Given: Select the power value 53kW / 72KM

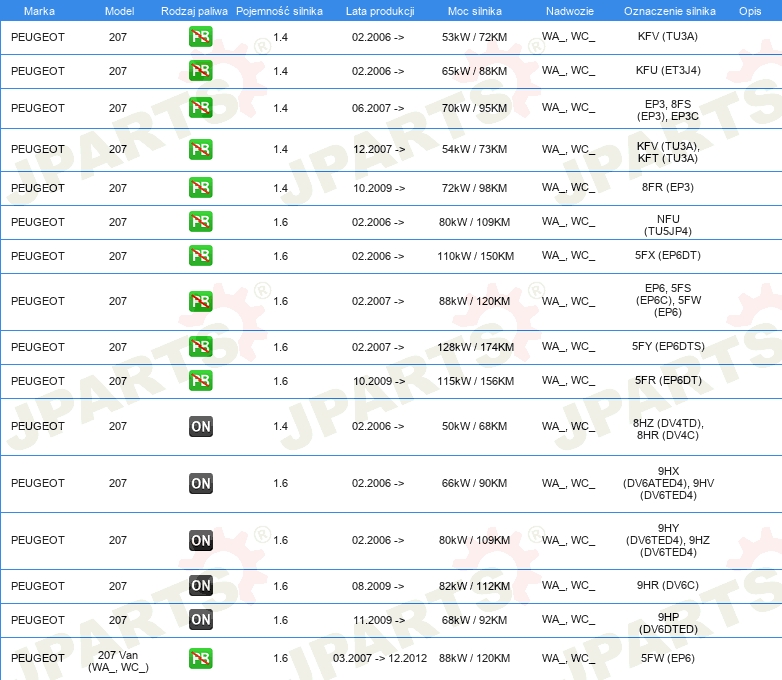Looking at the screenshot, I should coord(474,37).
